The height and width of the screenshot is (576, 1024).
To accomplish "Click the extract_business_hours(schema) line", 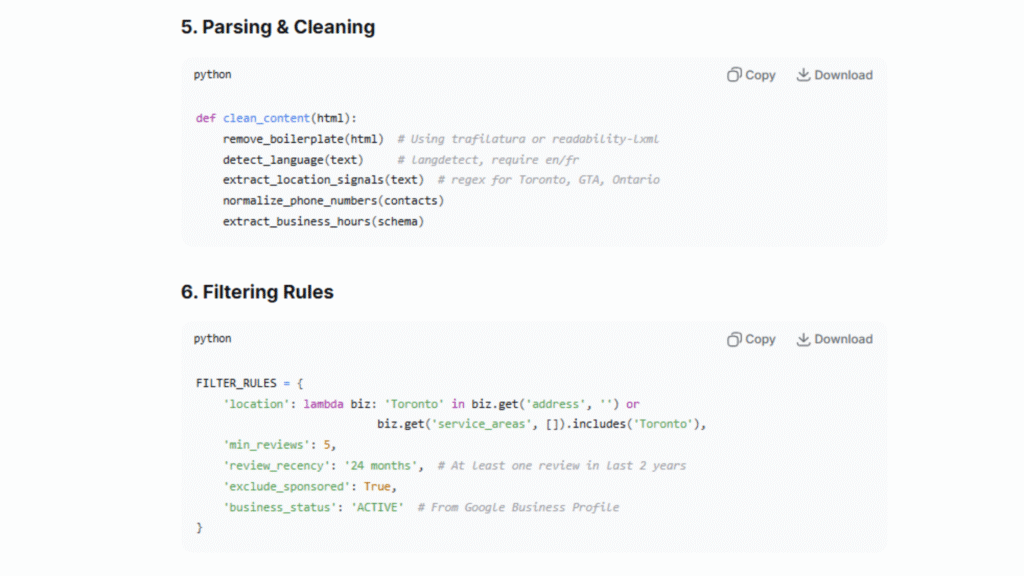I will coord(323,222).
